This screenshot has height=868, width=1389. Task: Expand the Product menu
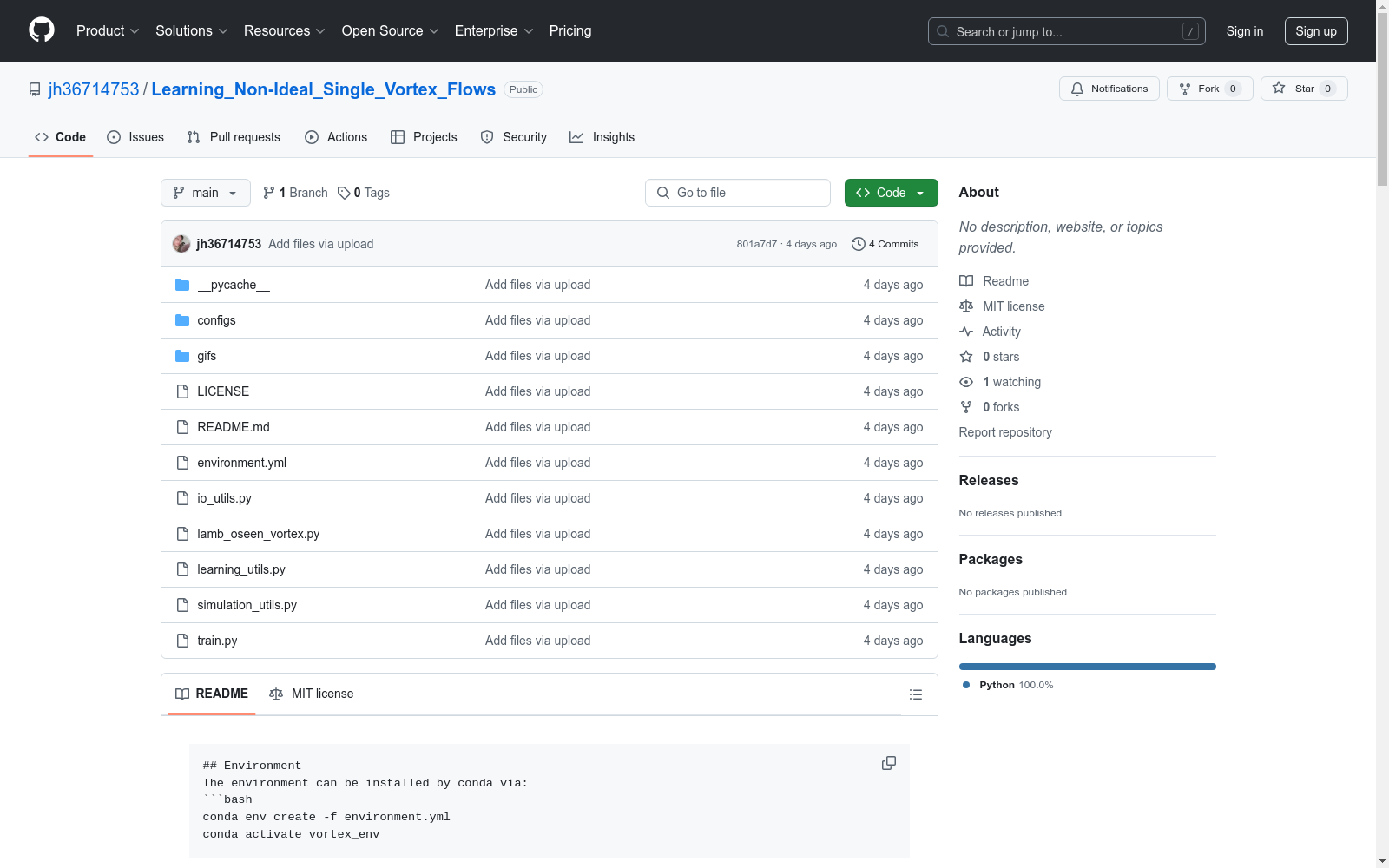click(108, 30)
